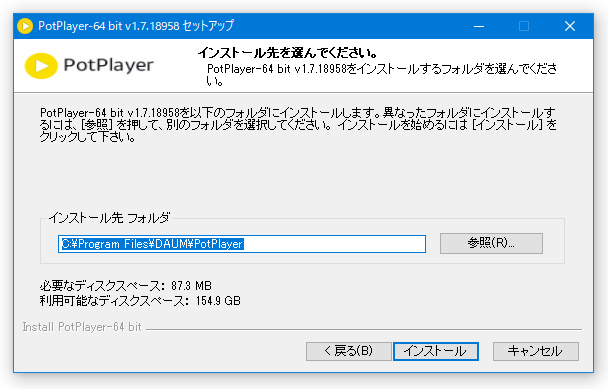Screen dimensions: 608x389
Task: Open the folder browser with 参照(R)...
Action: coord(491,243)
